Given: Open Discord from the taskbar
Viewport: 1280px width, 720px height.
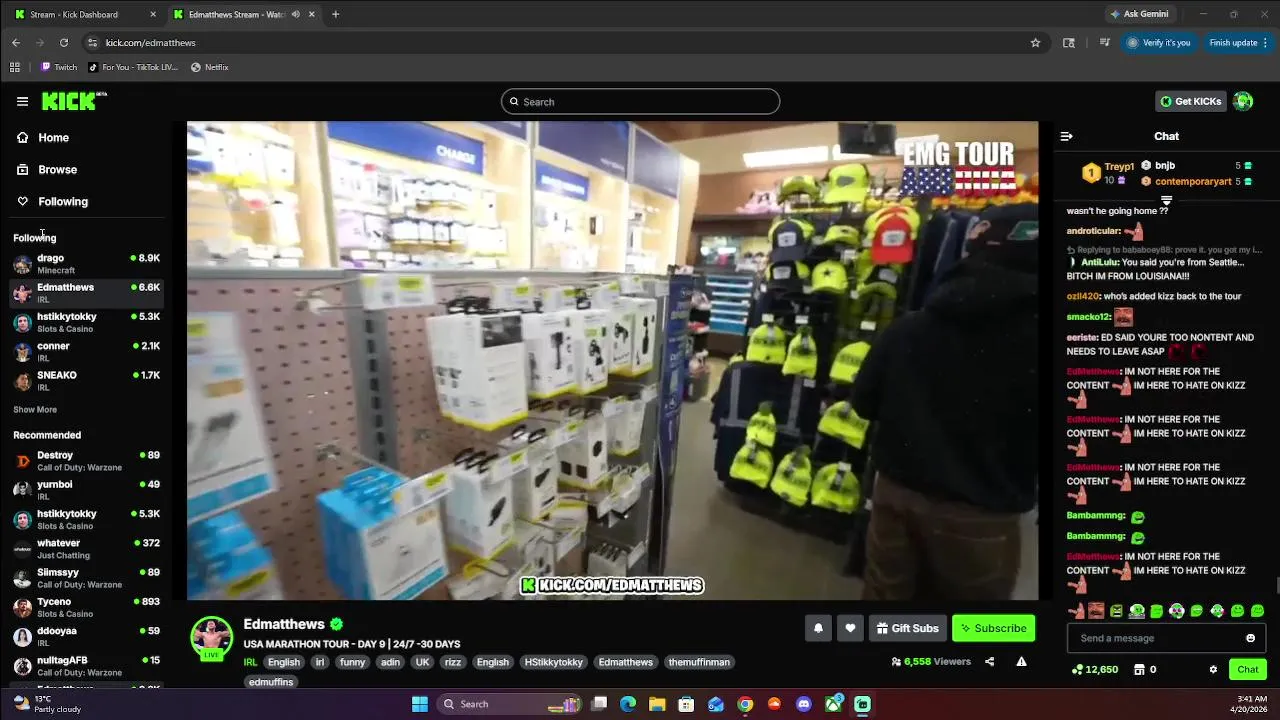Looking at the screenshot, I should coord(804,704).
